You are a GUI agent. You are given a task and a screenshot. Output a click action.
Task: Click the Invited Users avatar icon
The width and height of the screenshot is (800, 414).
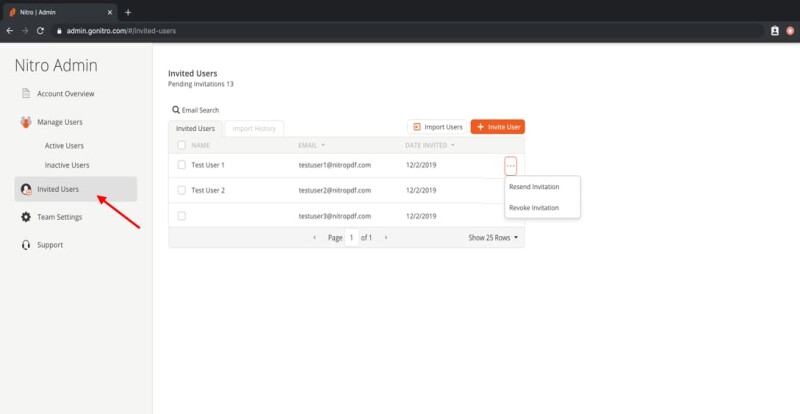(x=26, y=189)
